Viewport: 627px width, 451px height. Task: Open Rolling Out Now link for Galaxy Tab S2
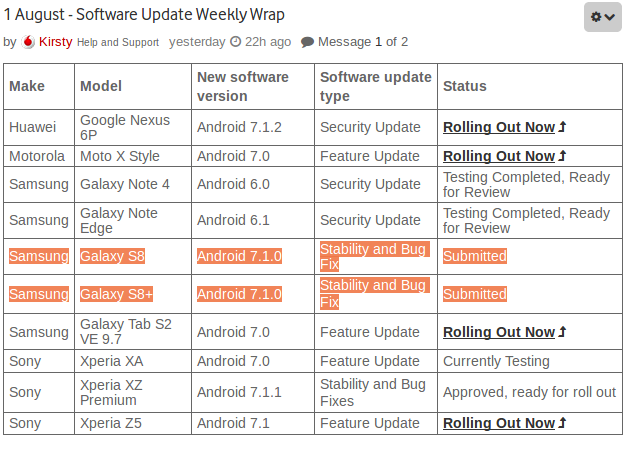click(x=498, y=332)
